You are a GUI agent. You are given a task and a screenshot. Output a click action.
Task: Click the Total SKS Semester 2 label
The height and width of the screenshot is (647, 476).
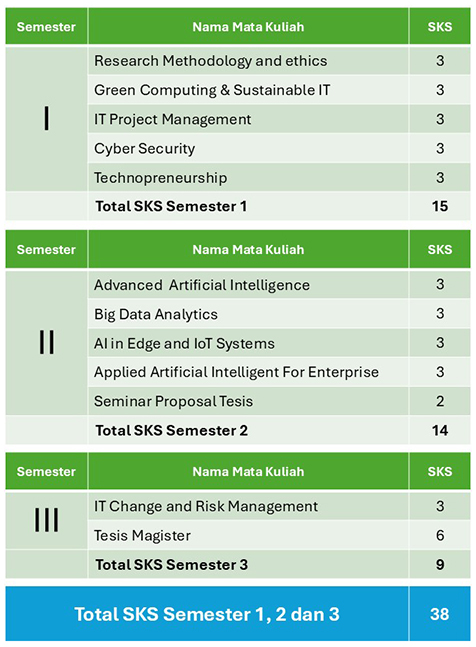(x=172, y=430)
